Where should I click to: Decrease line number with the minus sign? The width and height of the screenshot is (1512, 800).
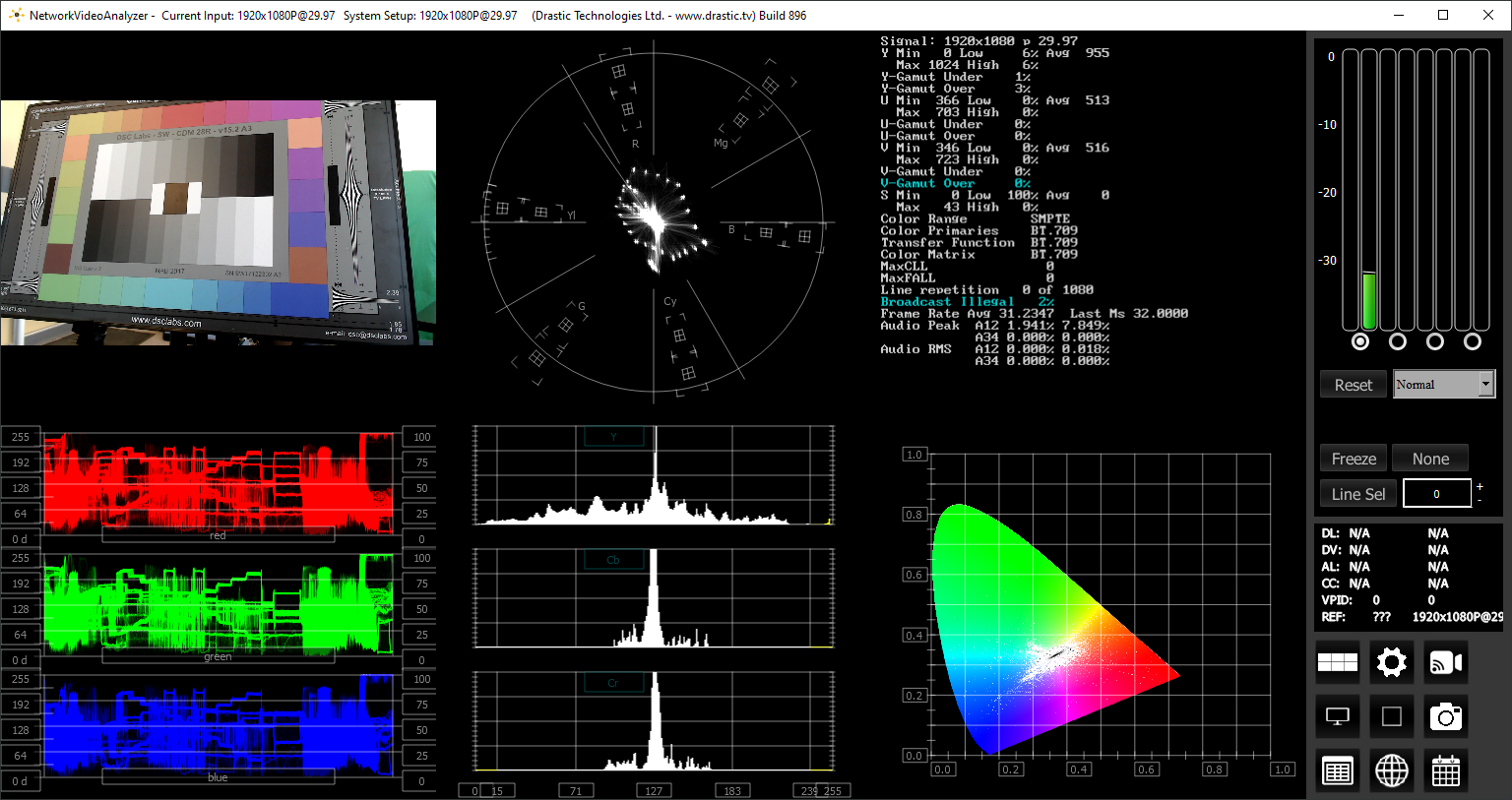[1480, 501]
